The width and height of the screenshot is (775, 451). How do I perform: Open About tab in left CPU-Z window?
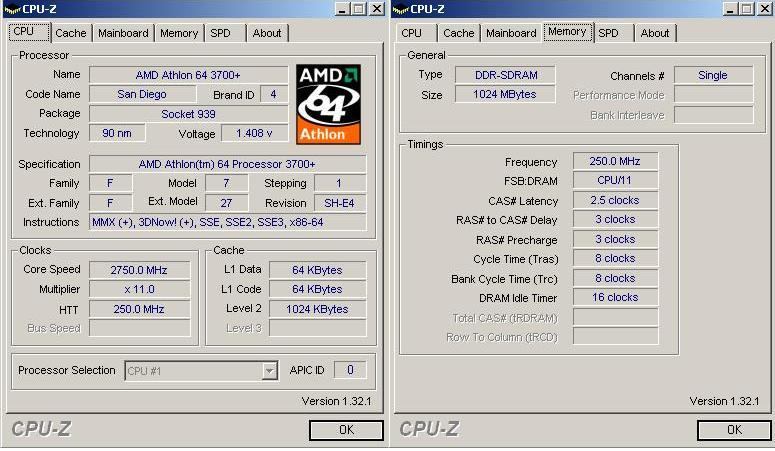[x=267, y=33]
